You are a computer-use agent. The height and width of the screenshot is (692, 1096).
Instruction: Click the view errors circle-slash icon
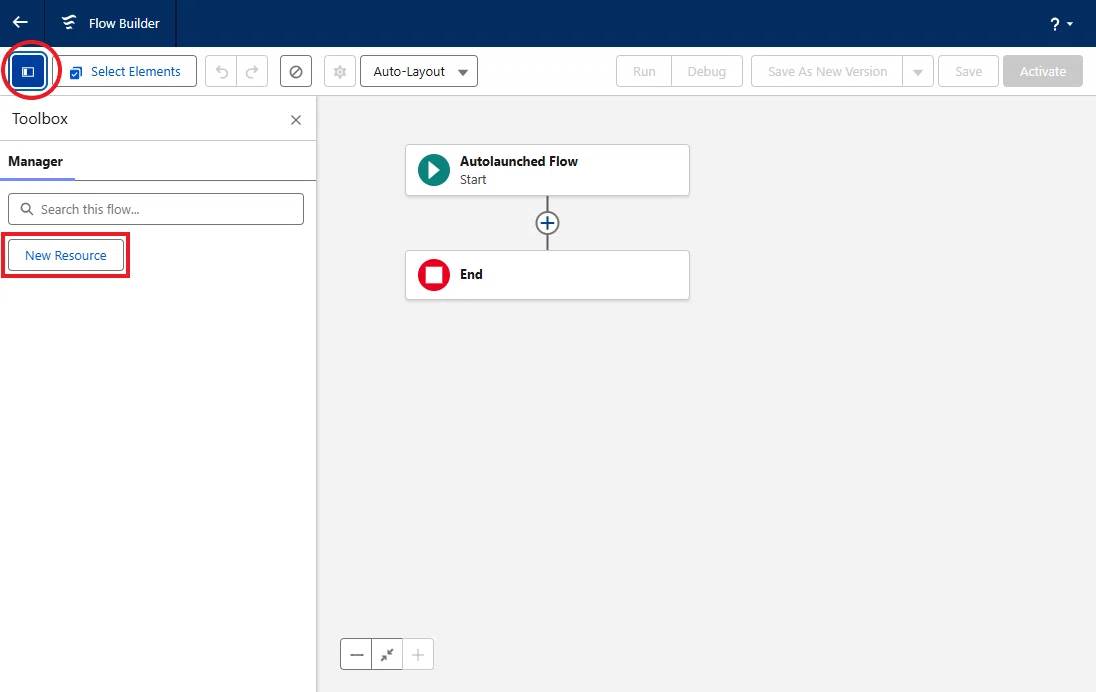coord(296,71)
